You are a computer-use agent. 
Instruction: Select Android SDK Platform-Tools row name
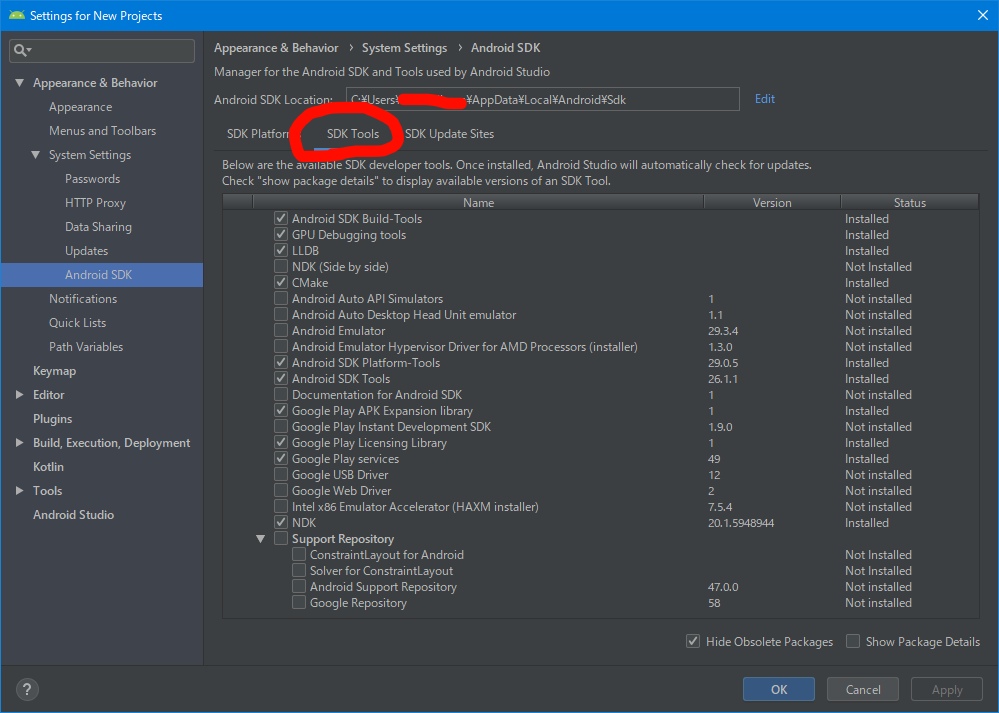pyautogui.click(x=366, y=363)
